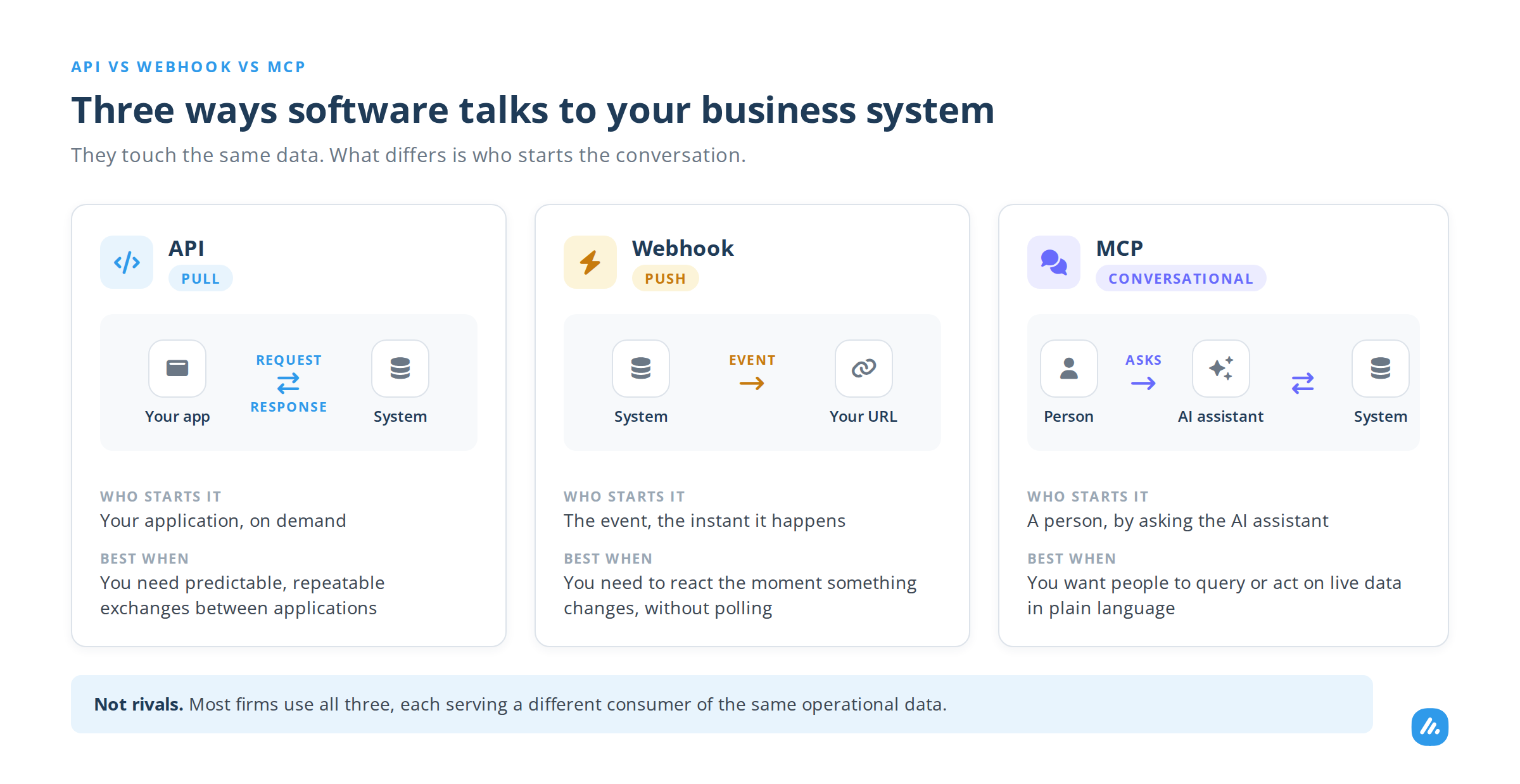
Task: Click the MCP card title
Action: pyautogui.click(x=1120, y=248)
